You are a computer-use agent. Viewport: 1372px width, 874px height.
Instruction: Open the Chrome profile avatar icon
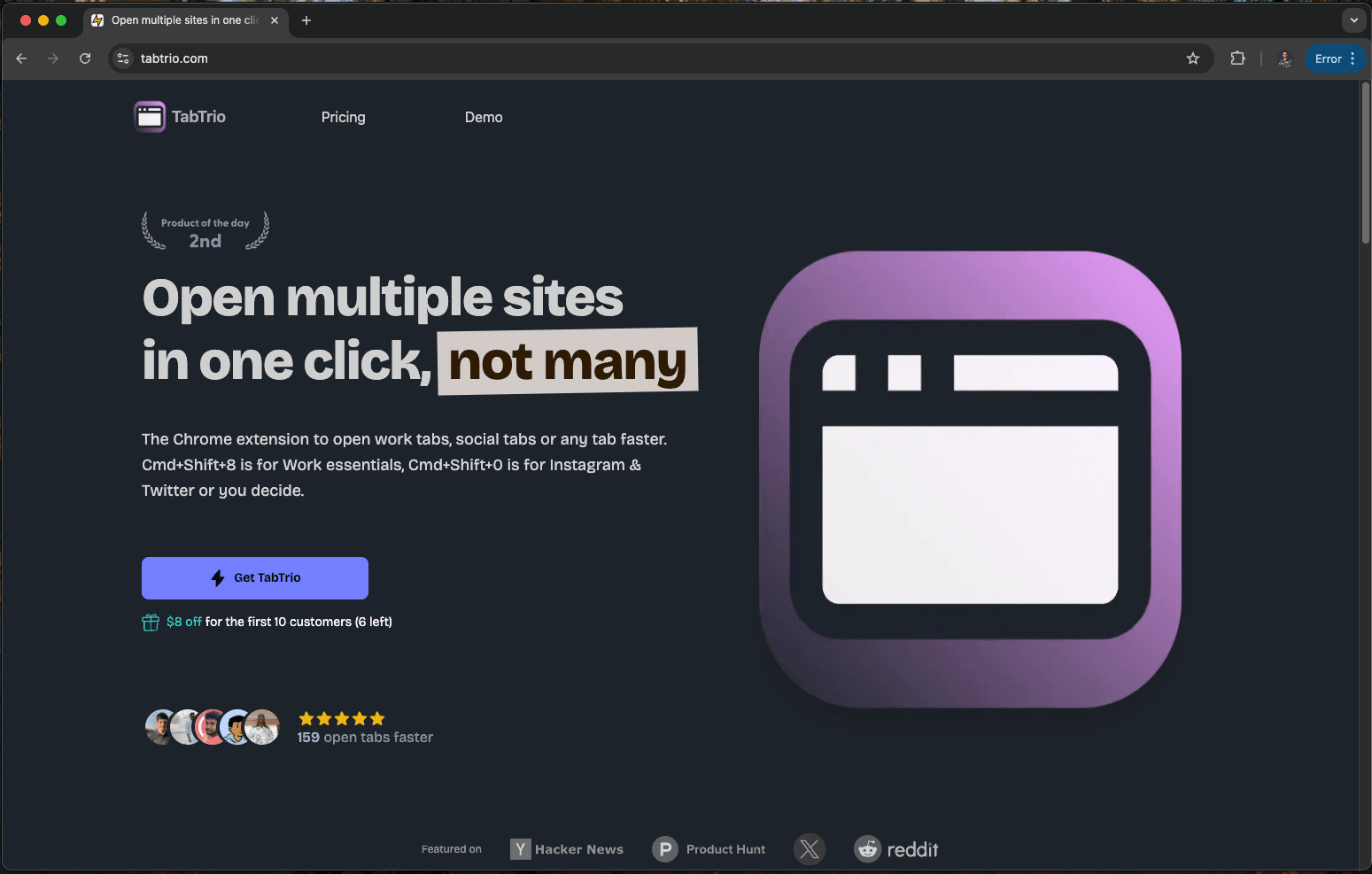click(x=1285, y=58)
